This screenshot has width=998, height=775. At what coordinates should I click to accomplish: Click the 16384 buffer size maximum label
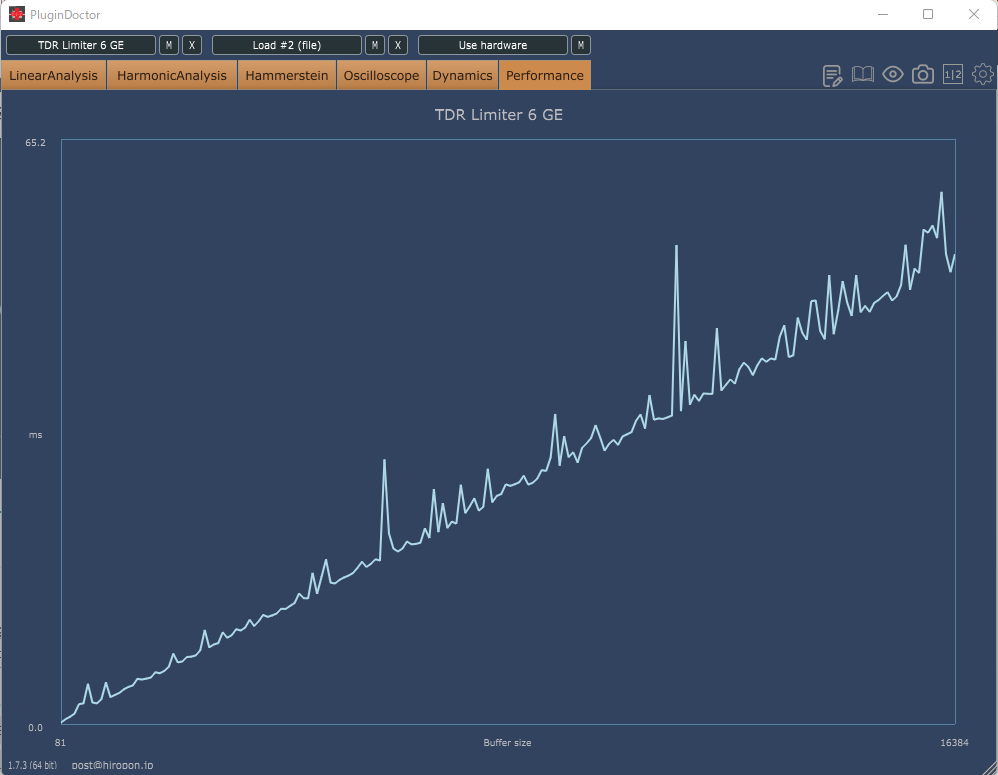click(955, 743)
